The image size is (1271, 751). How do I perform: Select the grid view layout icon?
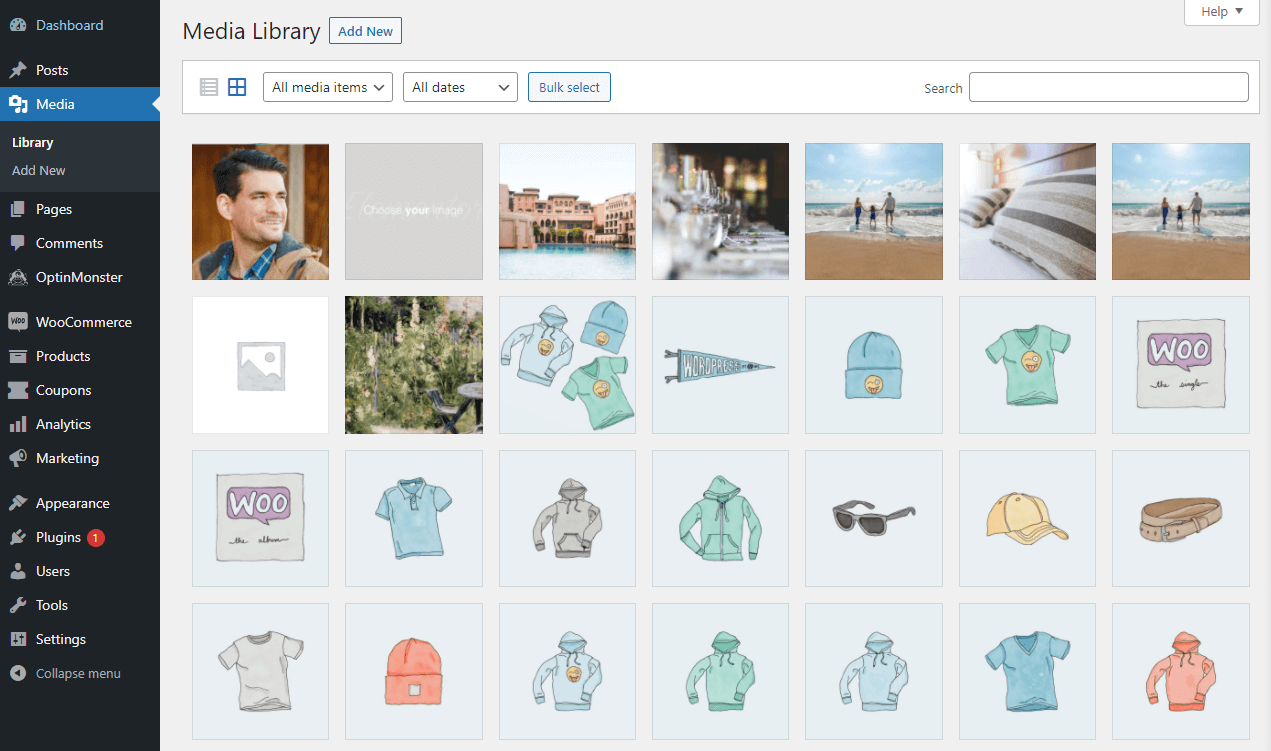coord(237,87)
